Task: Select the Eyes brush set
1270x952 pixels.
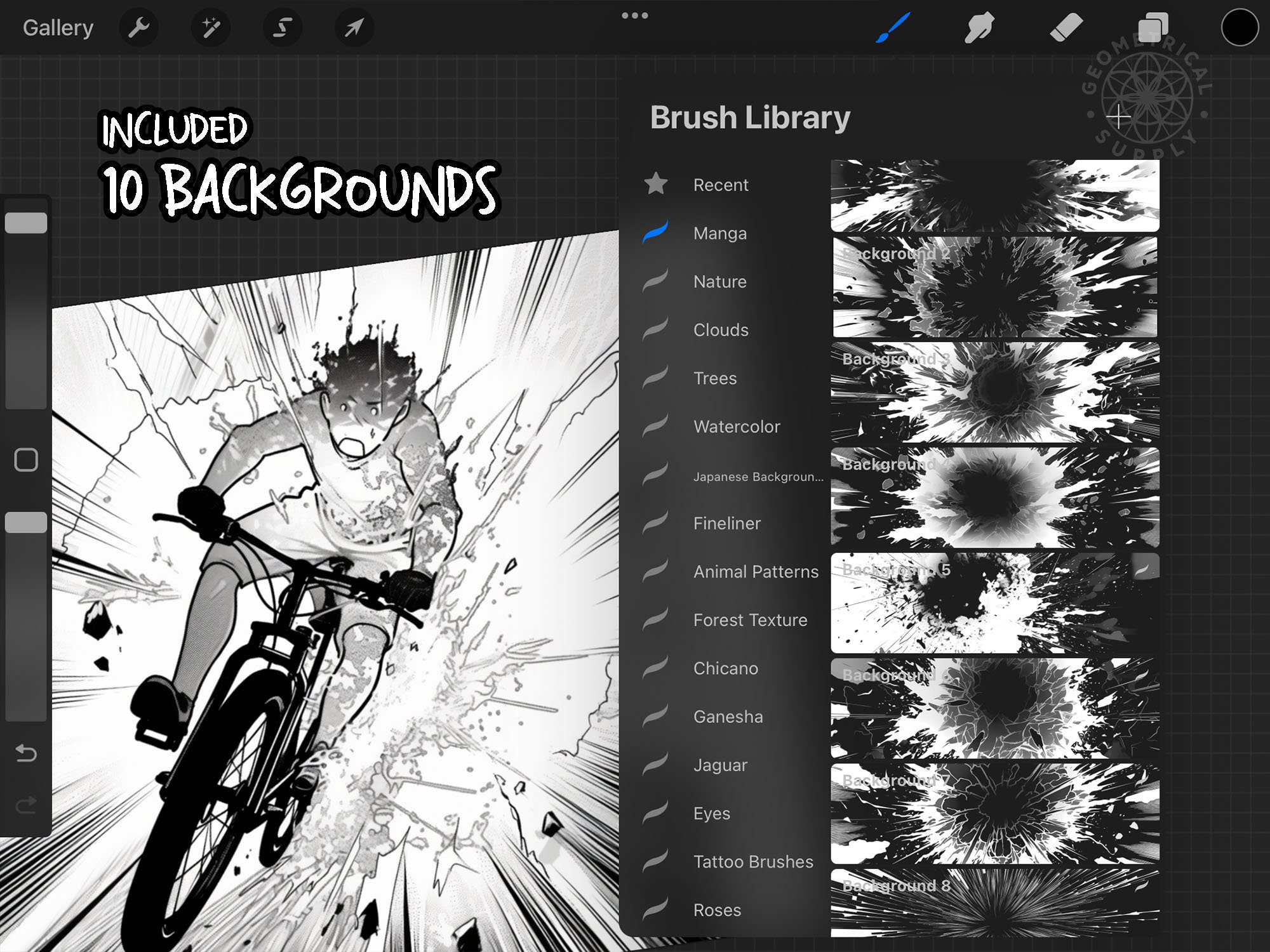Action: (x=711, y=813)
